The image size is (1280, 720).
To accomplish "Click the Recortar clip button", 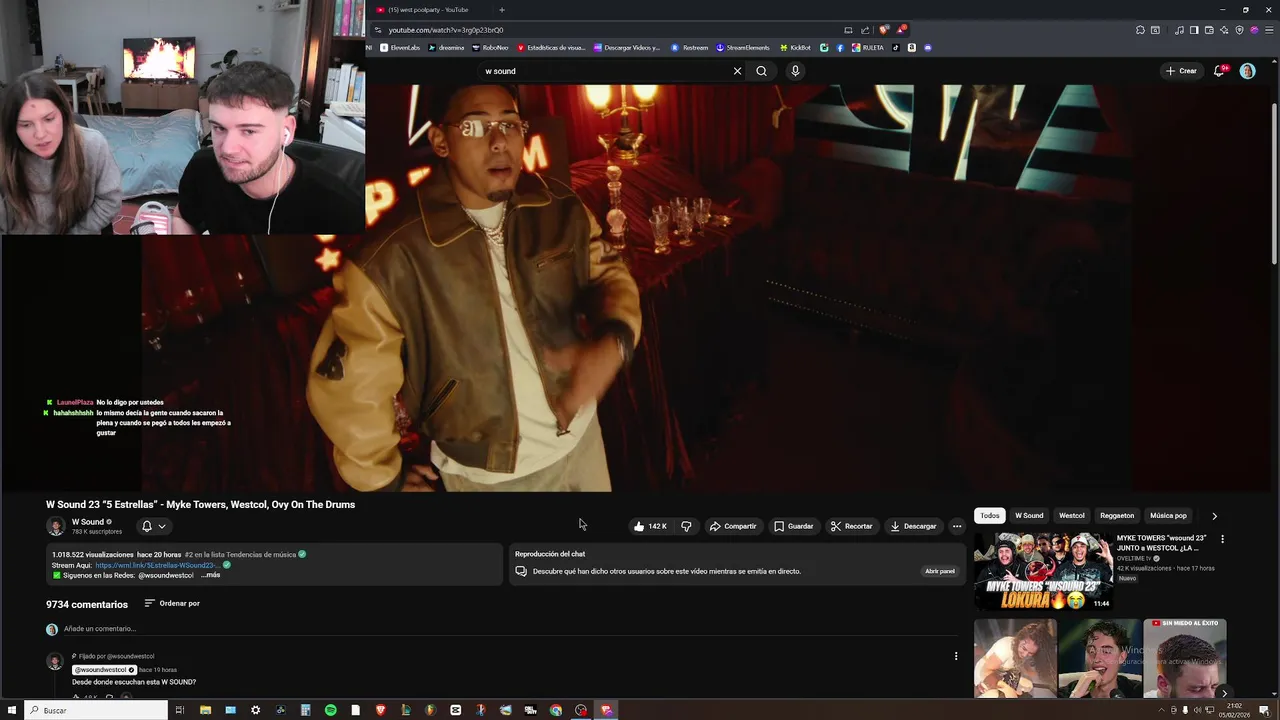I will point(851,526).
